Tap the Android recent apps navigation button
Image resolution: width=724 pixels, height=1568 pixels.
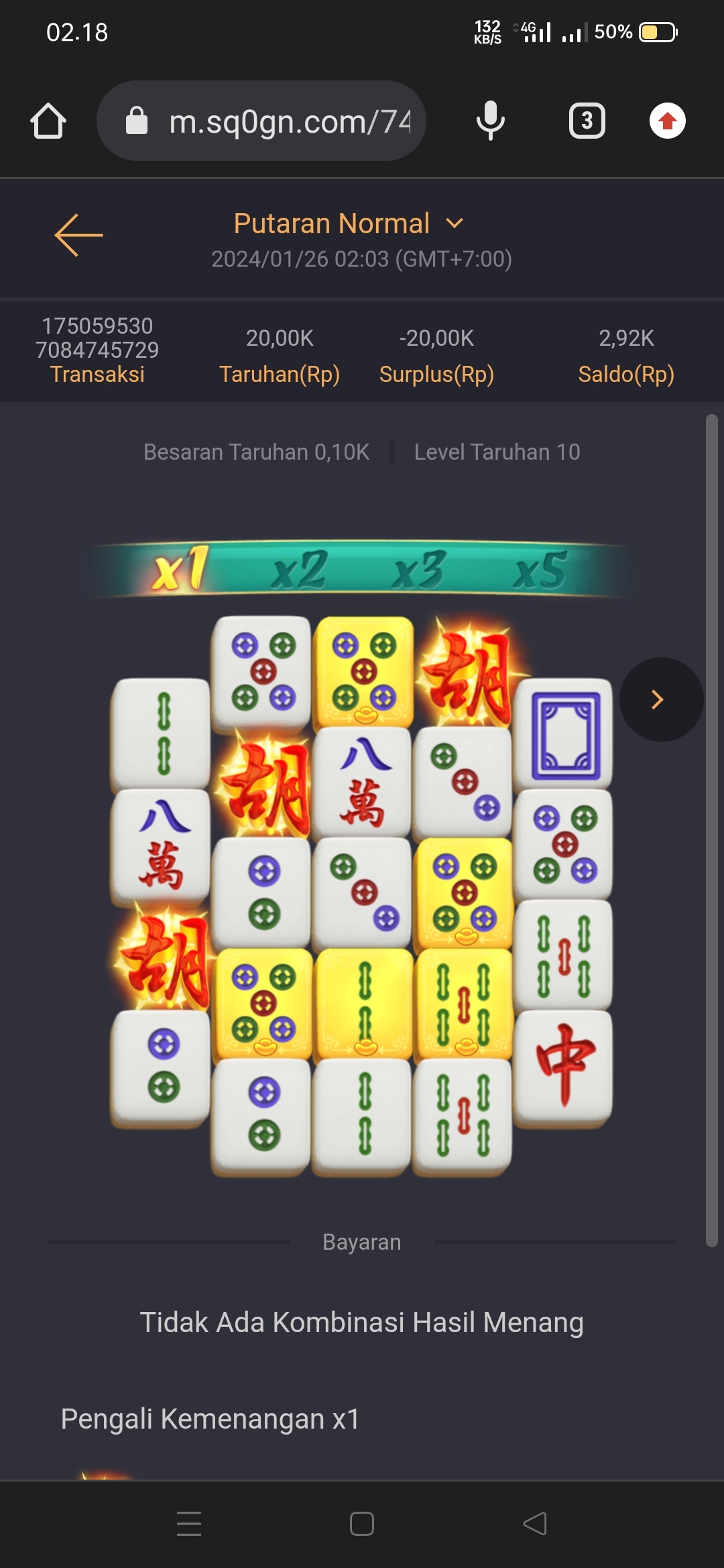click(x=189, y=1524)
